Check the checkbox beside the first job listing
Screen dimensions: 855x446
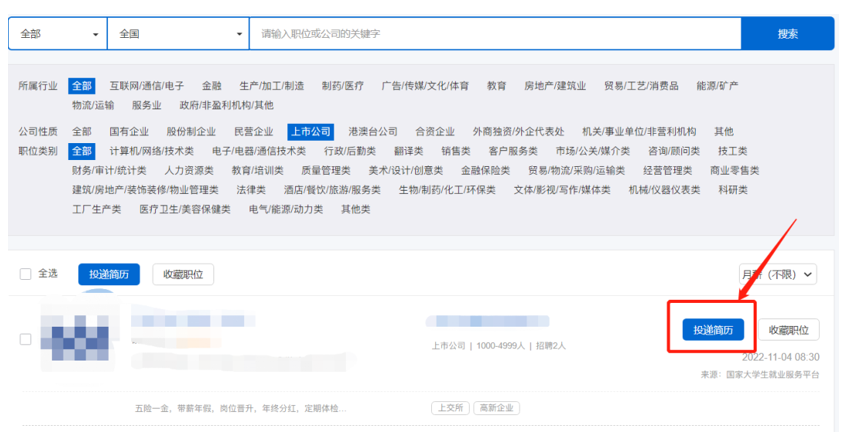pyautogui.click(x=26, y=339)
